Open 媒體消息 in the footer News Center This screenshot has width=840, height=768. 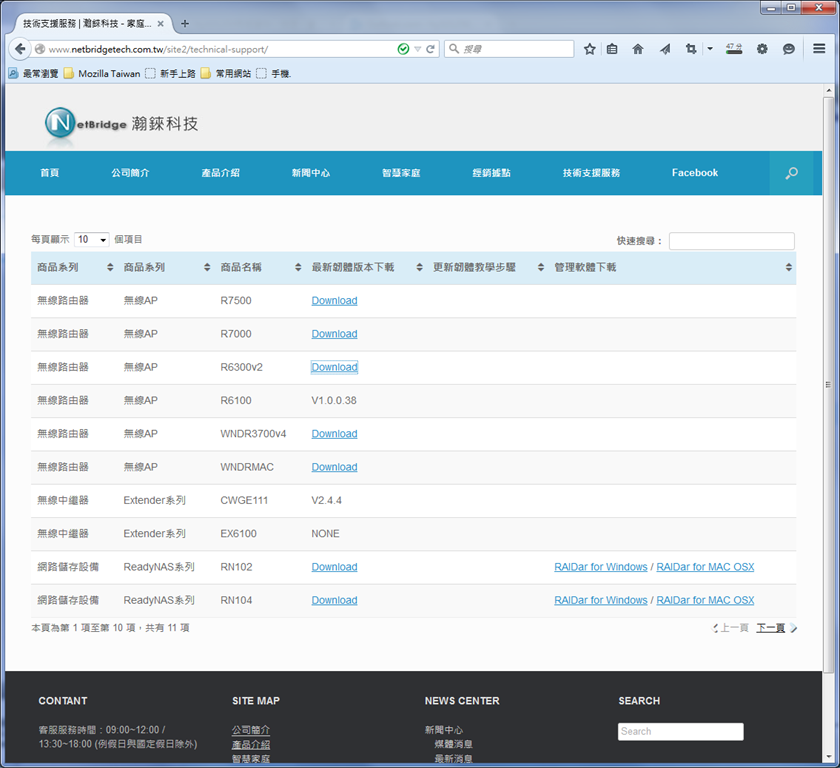point(453,744)
